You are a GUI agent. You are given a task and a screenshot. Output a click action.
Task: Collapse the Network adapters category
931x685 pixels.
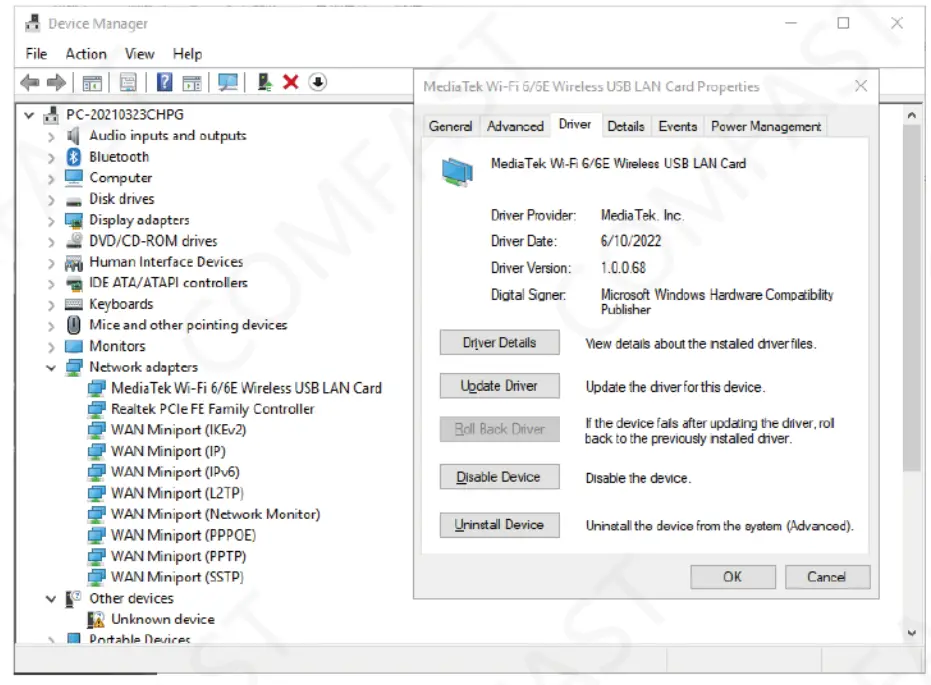[x=51, y=367]
